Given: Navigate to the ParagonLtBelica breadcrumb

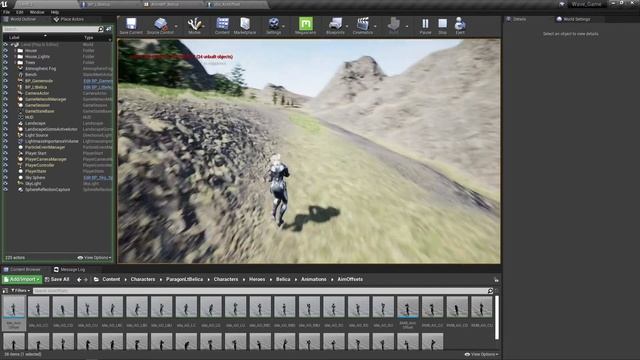Looking at the screenshot, I should tap(184, 280).
